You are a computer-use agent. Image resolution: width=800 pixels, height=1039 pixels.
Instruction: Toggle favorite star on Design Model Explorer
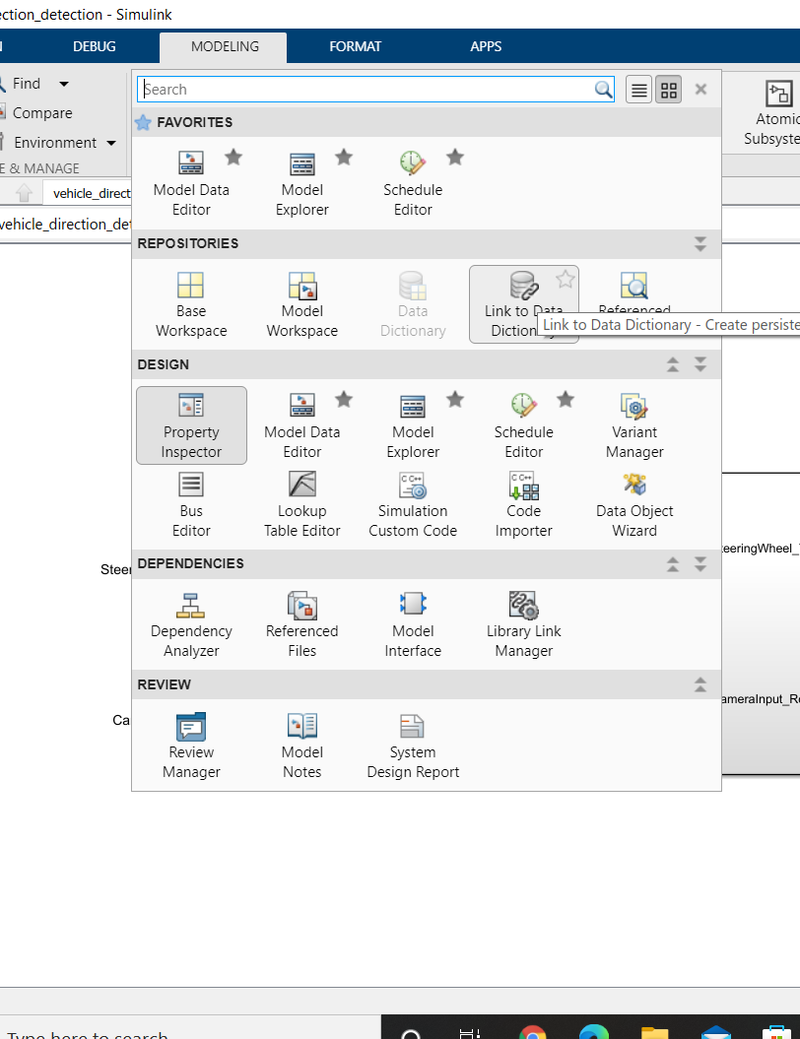click(455, 400)
